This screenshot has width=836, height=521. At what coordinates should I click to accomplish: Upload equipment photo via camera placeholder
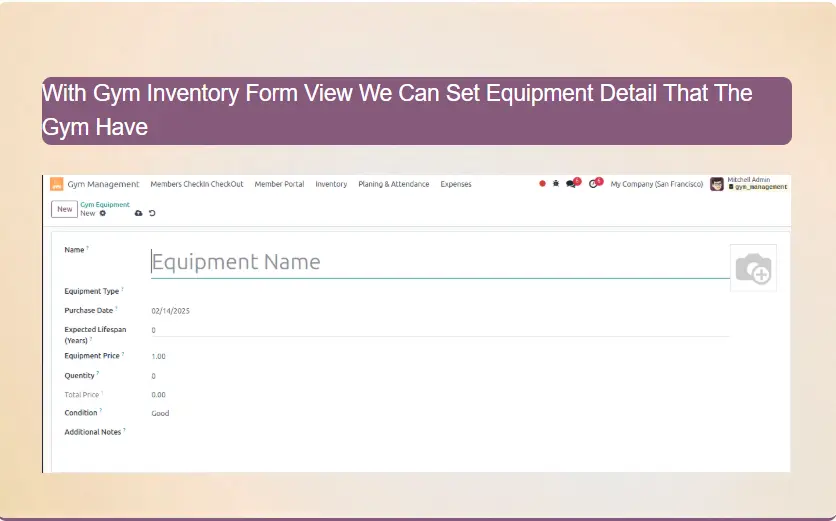click(x=753, y=267)
